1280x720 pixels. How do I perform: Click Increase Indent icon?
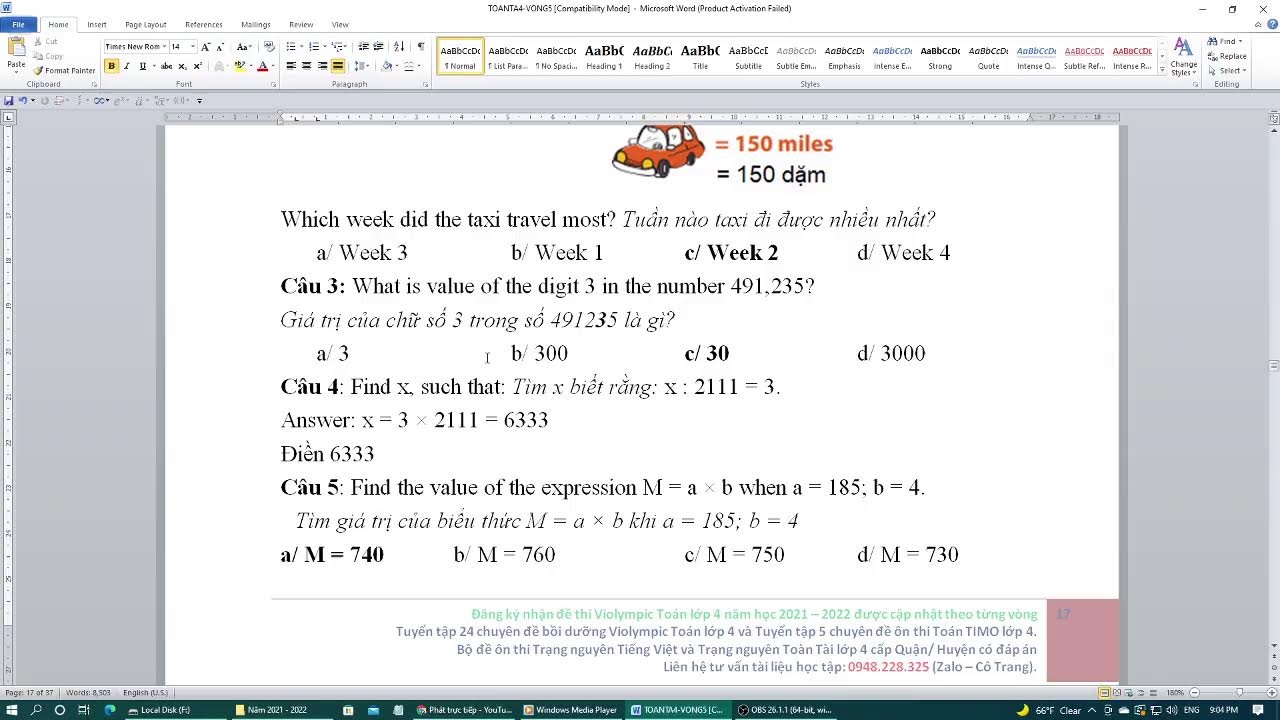tap(379, 47)
